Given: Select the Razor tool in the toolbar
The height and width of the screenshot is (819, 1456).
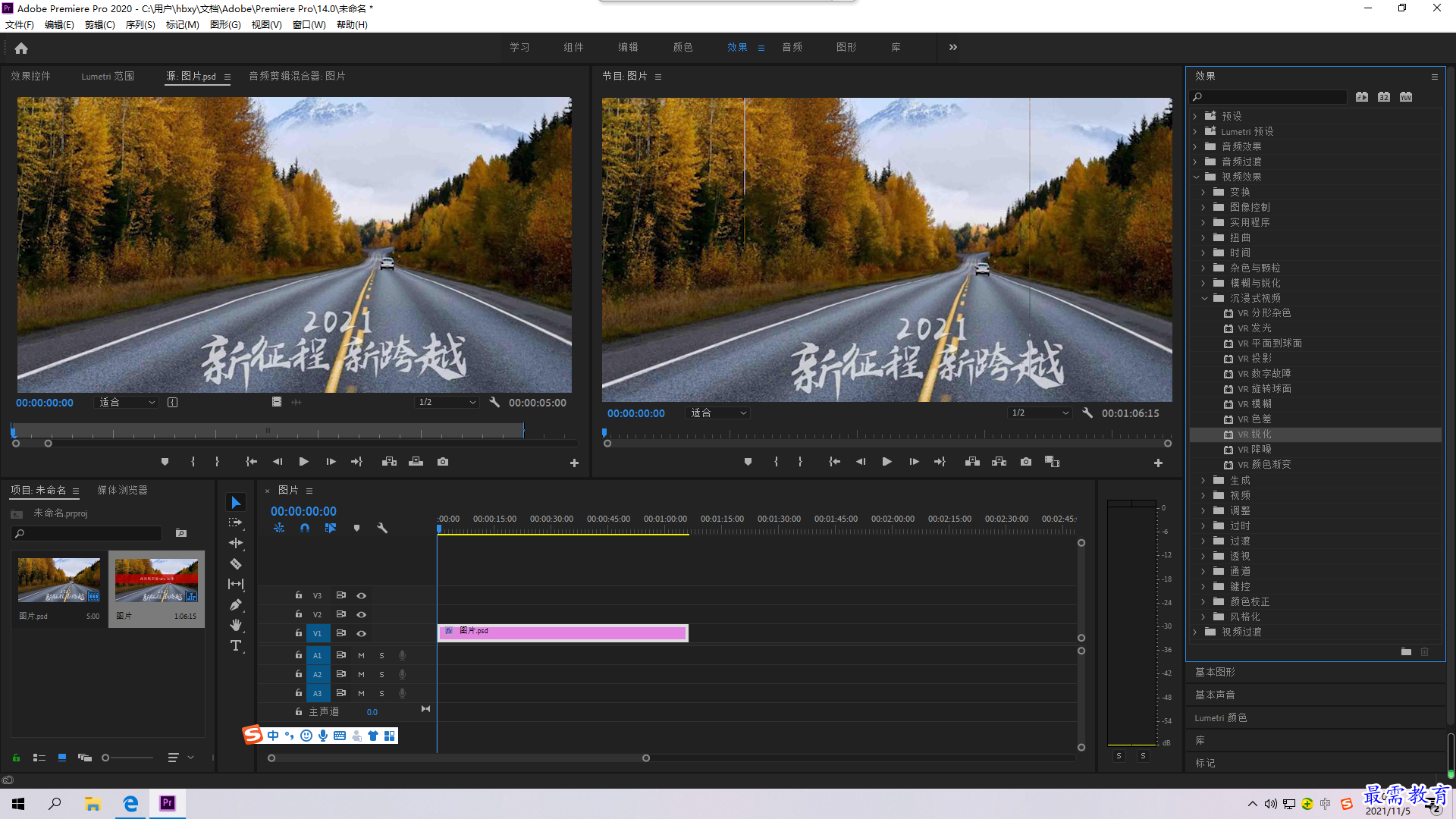Looking at the screenshot, I should [236, 563].
